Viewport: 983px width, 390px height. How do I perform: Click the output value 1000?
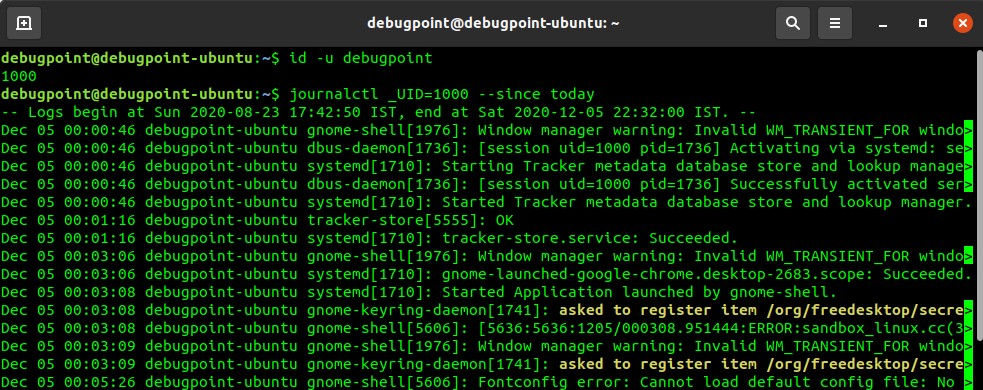click(x=19, y=76)
